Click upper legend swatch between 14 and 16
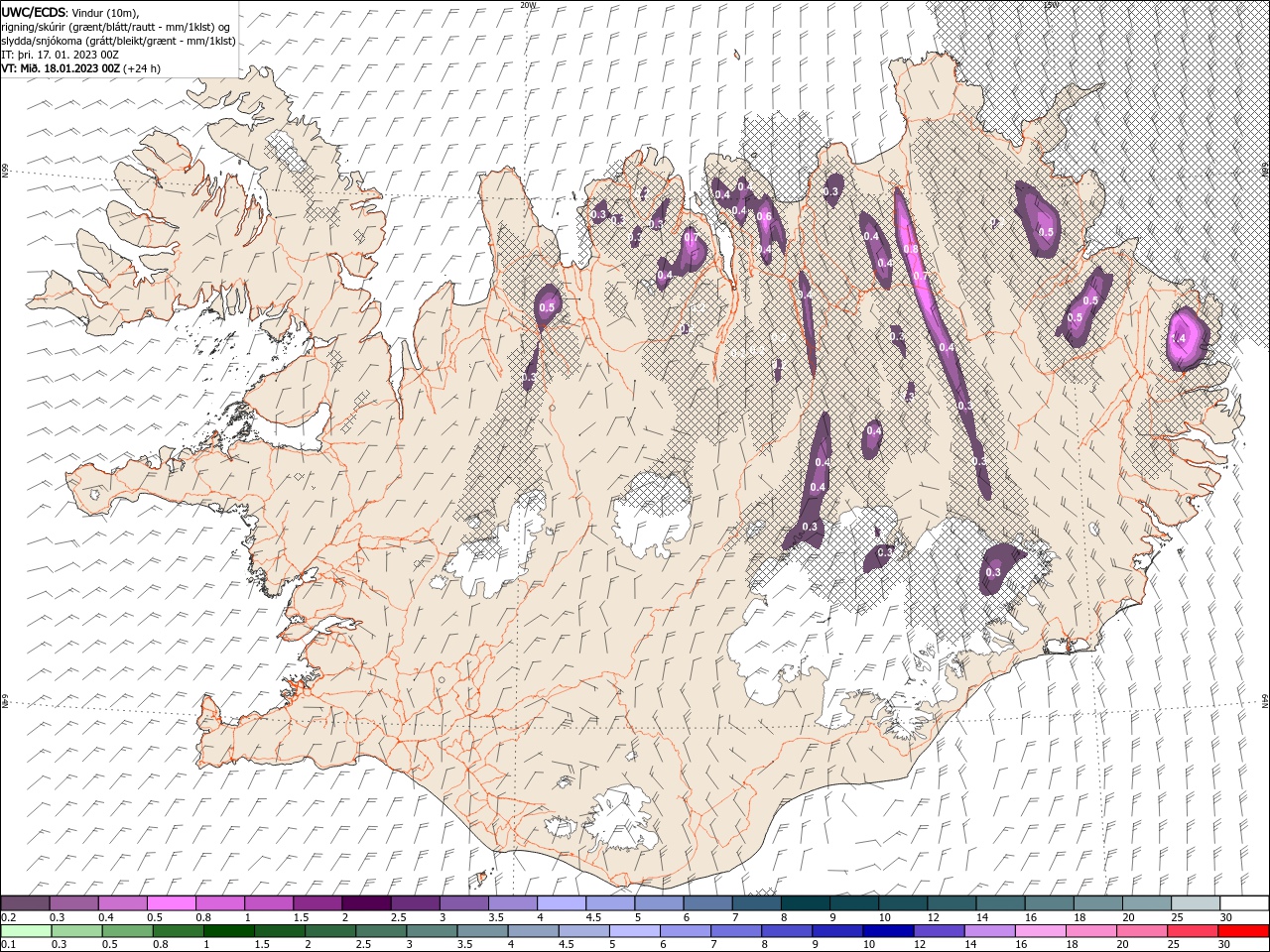The width and height of the screenshot is (1270, 952). click(x=1000, y=903)
